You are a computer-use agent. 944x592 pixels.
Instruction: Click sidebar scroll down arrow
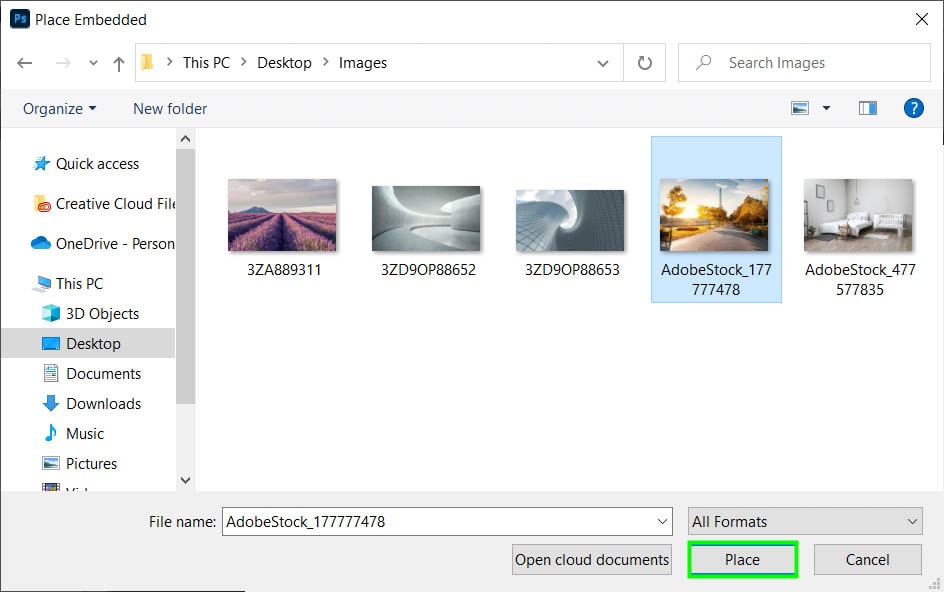coord(185,480)
